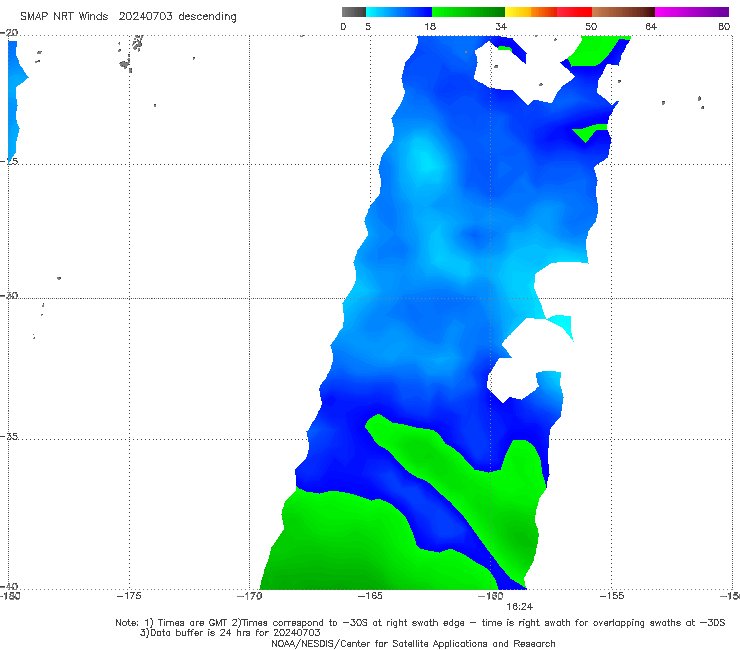Click the longitude label '-155'

[612, 596]
